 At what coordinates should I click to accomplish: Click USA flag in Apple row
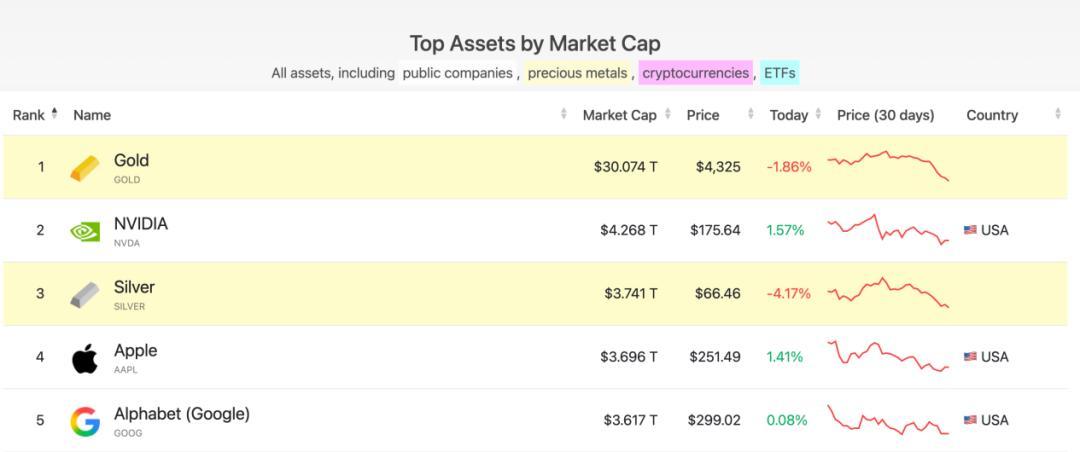point(970,357)
